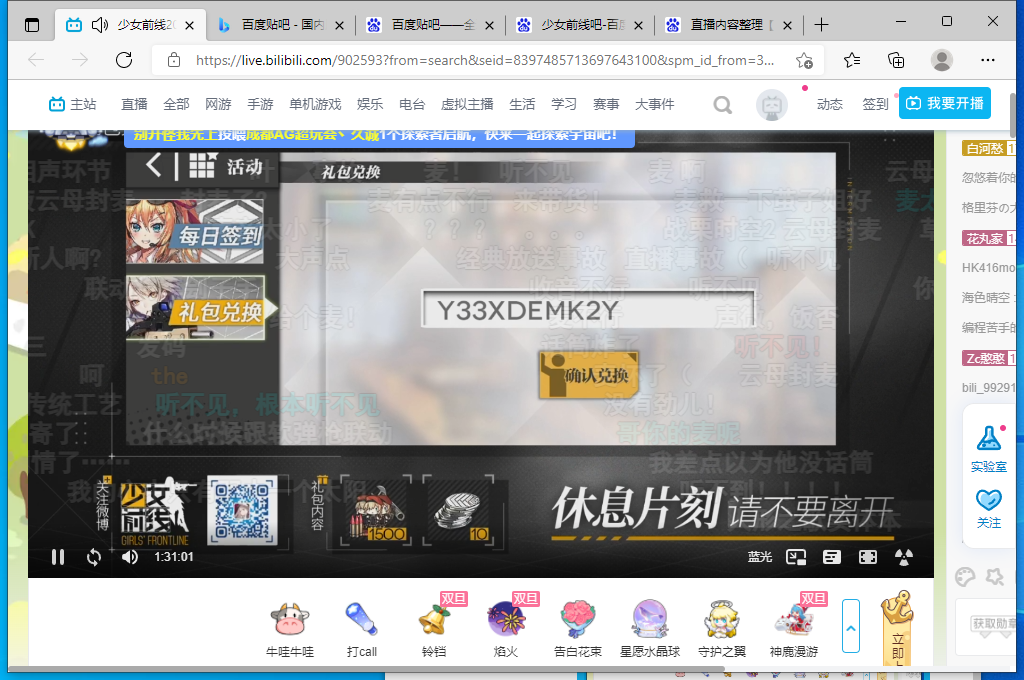This screenshot has width=1024, height=680.
Task: Close the 百度贴吧——全 tab
Action: point(489,25)
